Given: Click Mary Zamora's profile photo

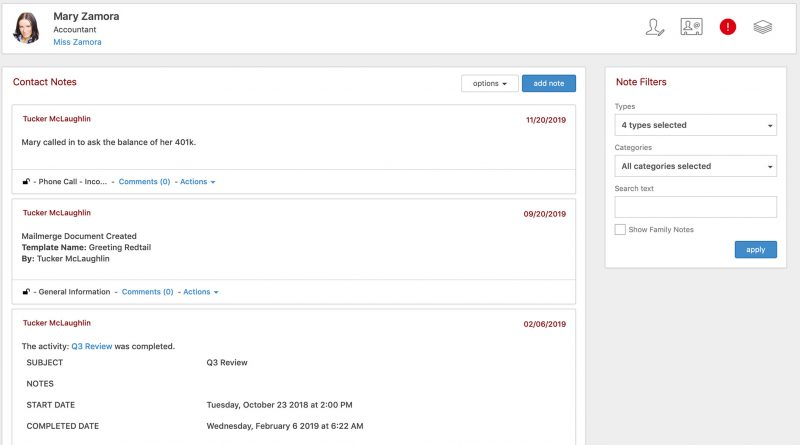Looking at the screenshot, I should pos(26,28).
